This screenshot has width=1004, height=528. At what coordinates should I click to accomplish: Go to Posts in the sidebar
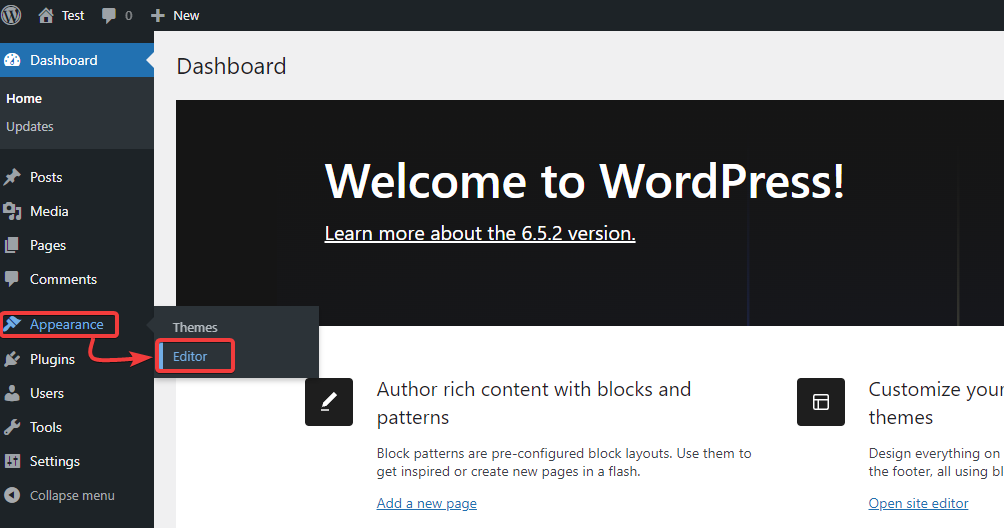pyautogui.click(x=46, y=177)
